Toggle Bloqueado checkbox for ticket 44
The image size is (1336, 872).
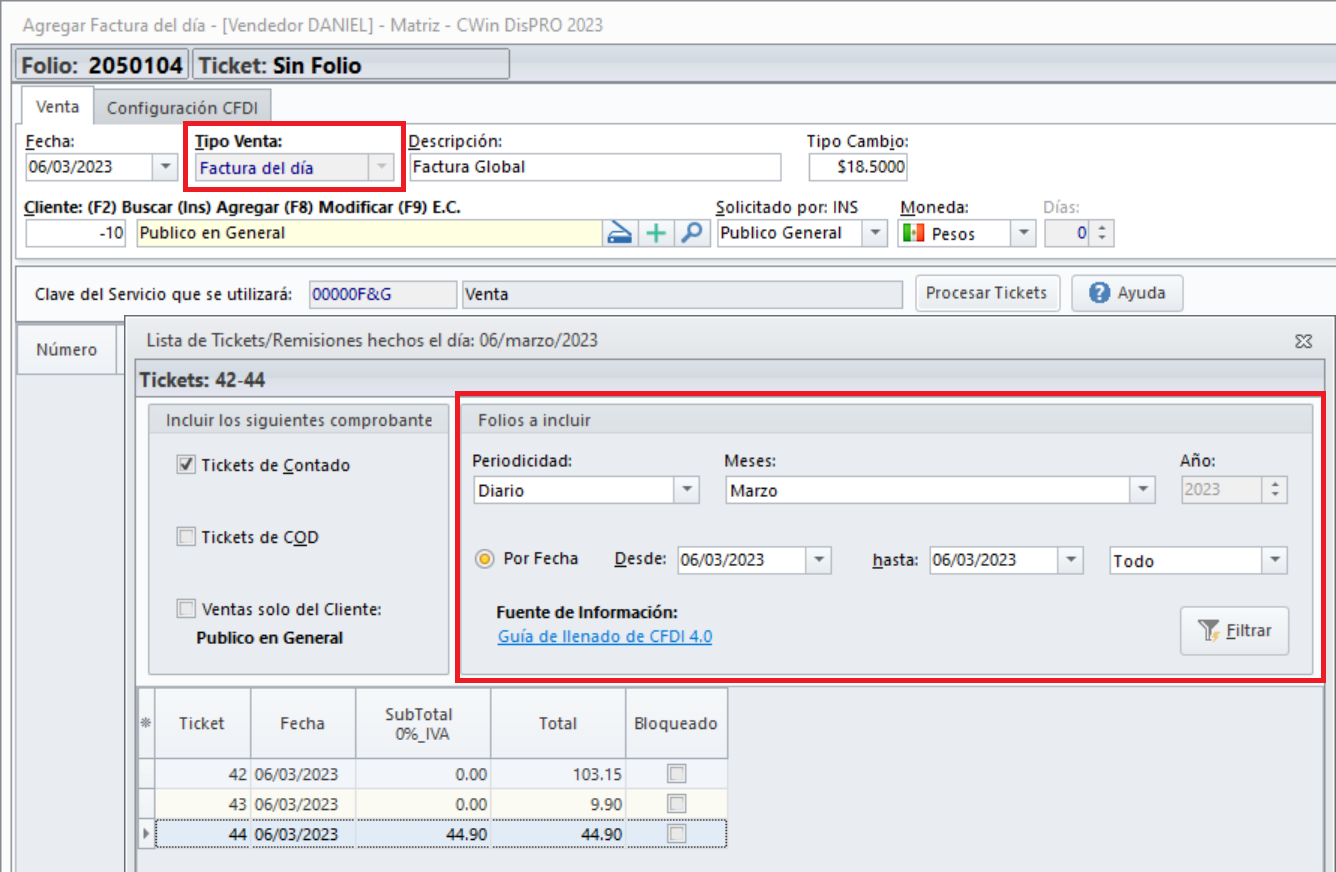tap(677, 834)
